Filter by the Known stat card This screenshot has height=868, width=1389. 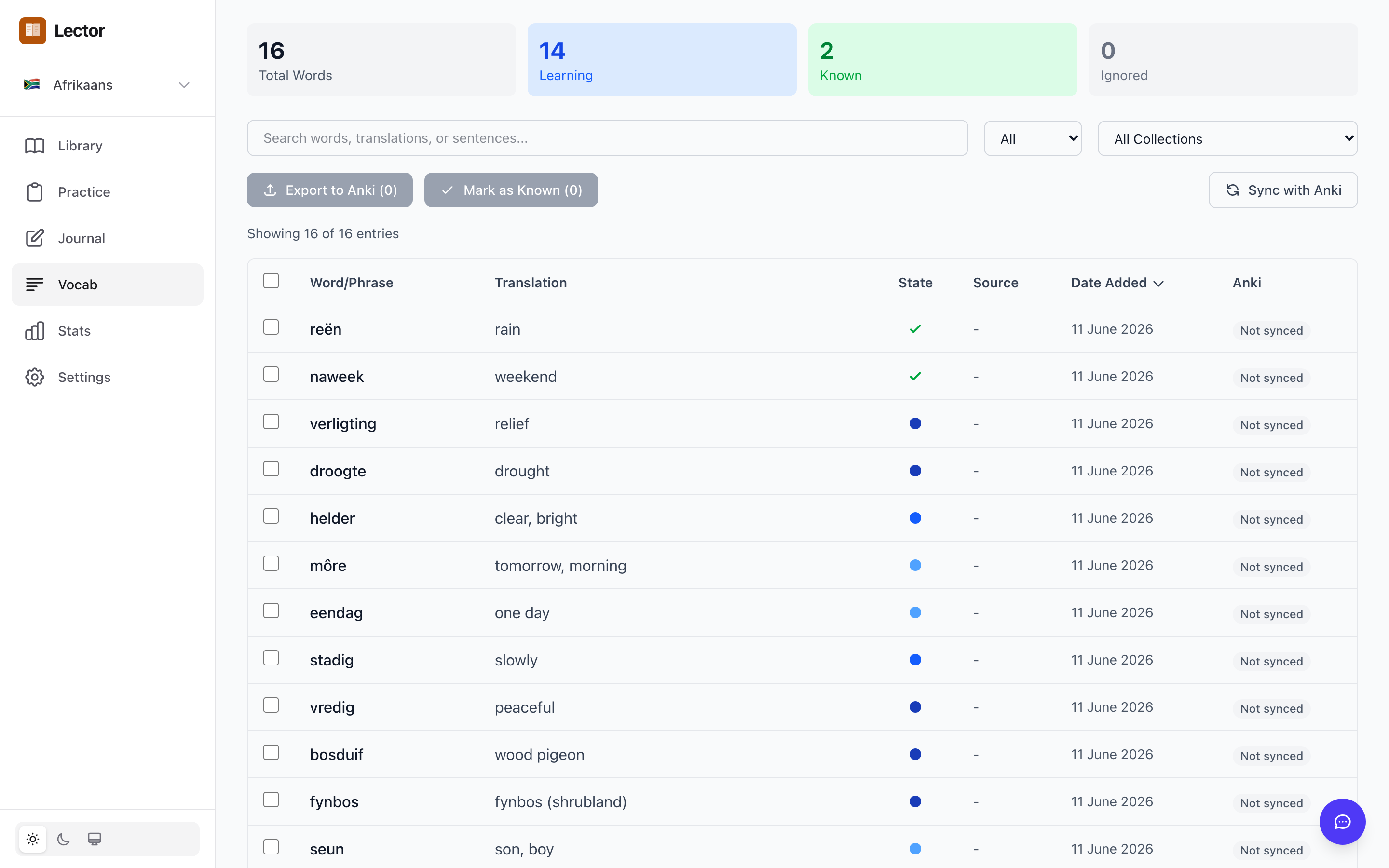942,60
